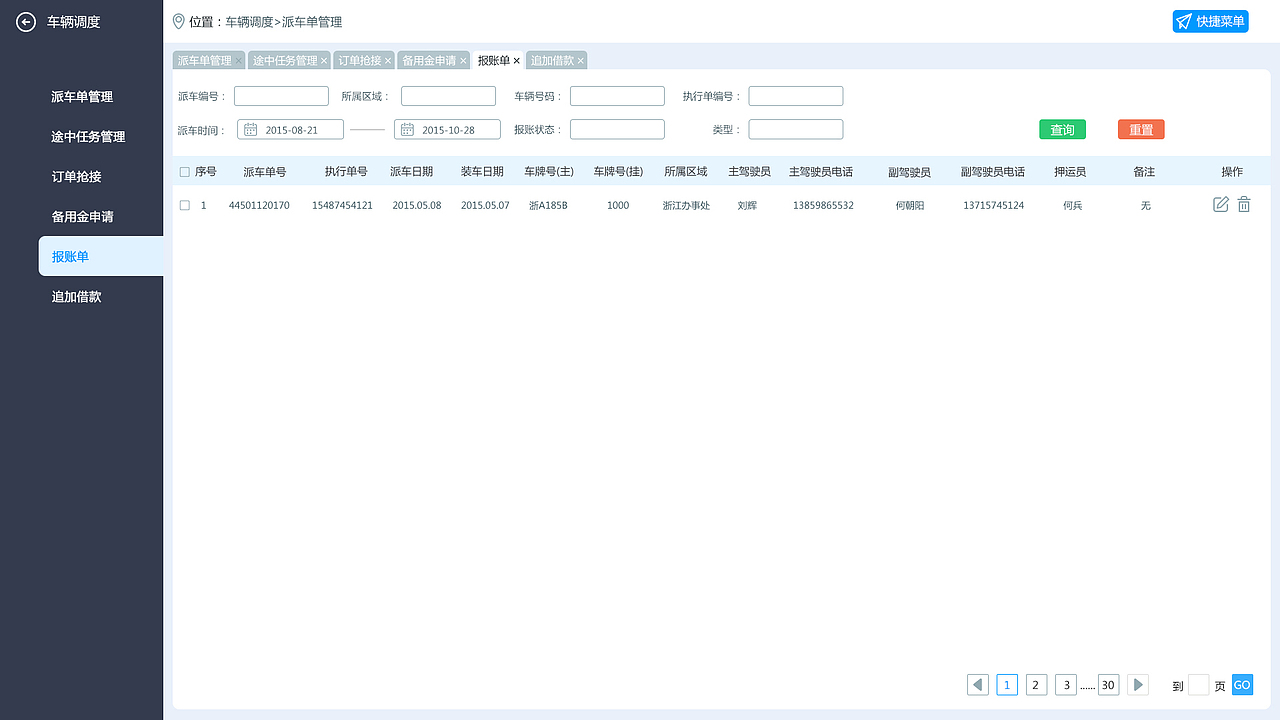The image size is (1280, 720).
Task: Go to page 3
Action: coord(1066,685)
